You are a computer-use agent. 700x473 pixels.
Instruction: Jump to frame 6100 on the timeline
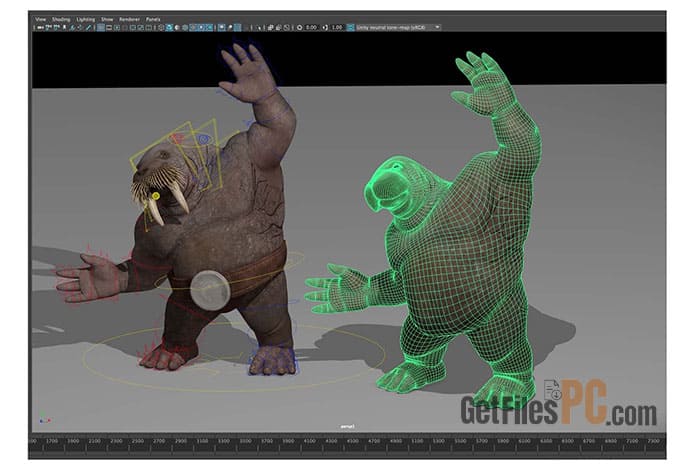[524, 441]
